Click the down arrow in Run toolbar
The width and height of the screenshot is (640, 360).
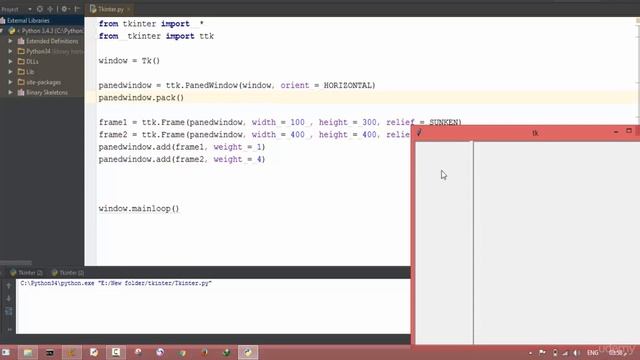9,299
